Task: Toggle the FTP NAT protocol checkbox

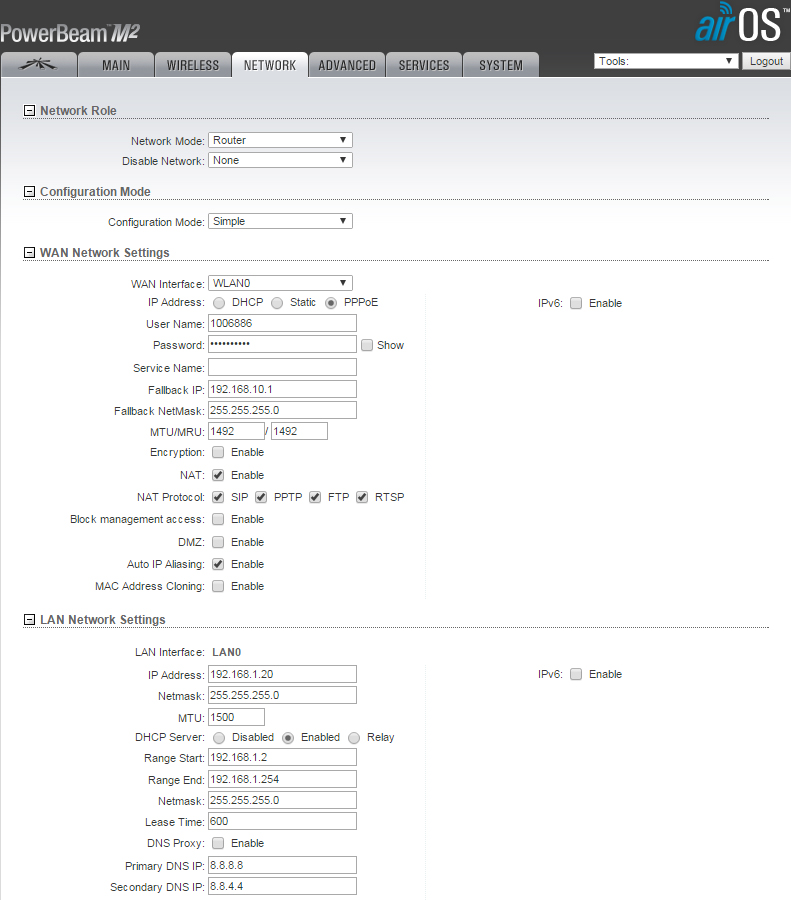Action: pyautogui.click(x=315, y=497)
